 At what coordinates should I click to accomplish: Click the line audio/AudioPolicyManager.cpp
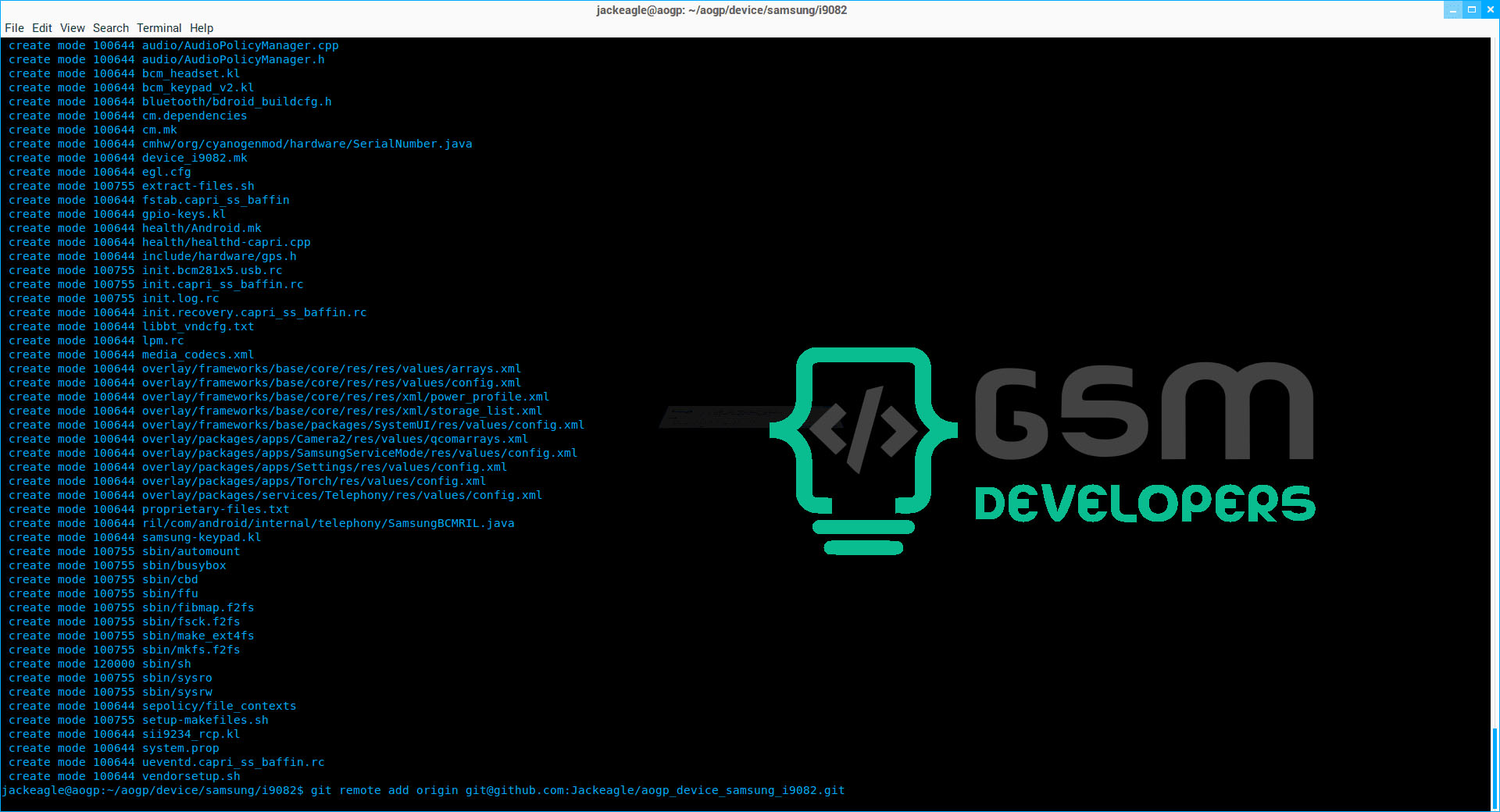pyautogui.click(x=173, y=46)
